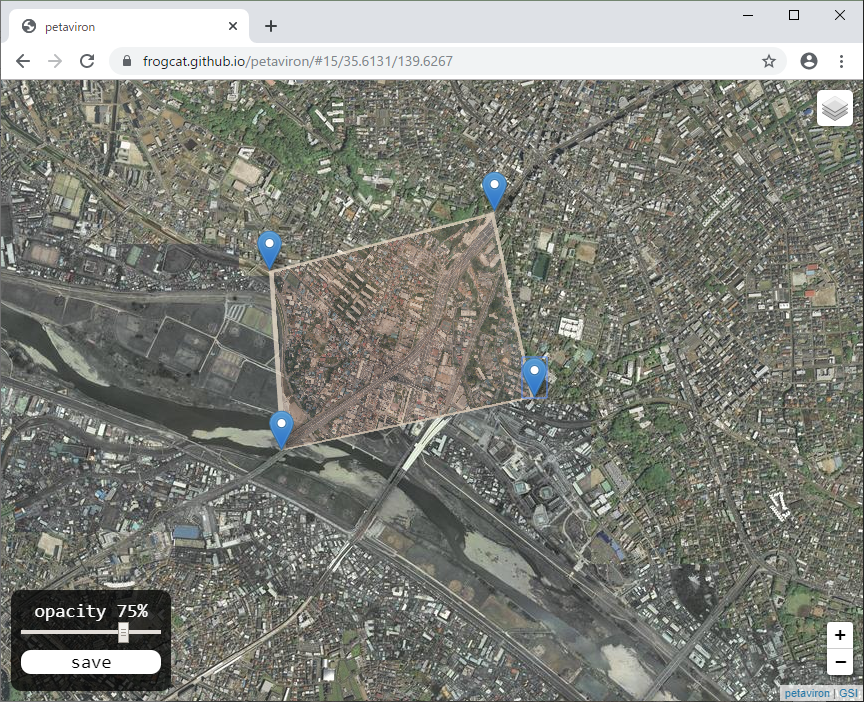Save the overlay with the save button
The height and width of the screenshot is (702, 864).
pyautogui.click(x=91, y=662)
